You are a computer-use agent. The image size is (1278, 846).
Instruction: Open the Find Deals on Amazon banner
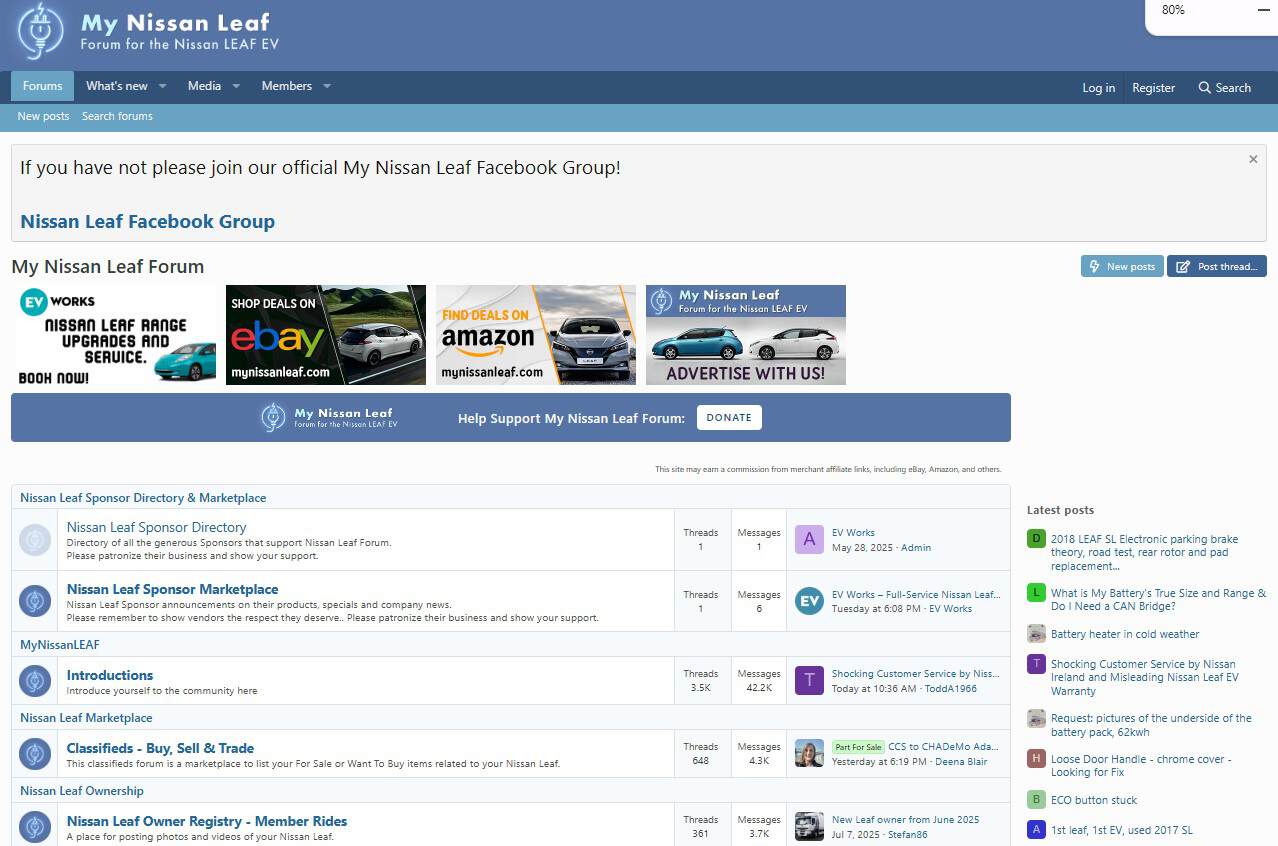tap(536, 335)
